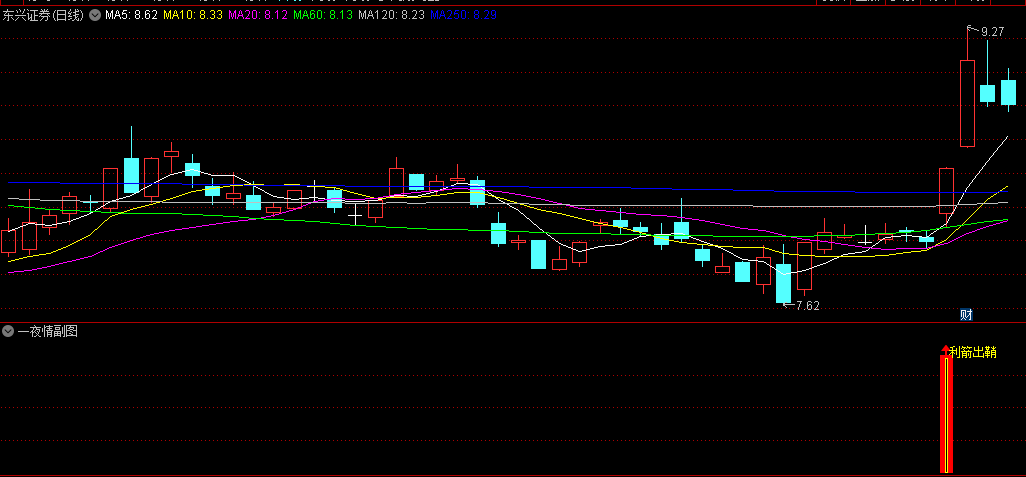Select the cyan candlestick at the 7.62 low
Screen dimensions: 1026x477
click(783, 283)
